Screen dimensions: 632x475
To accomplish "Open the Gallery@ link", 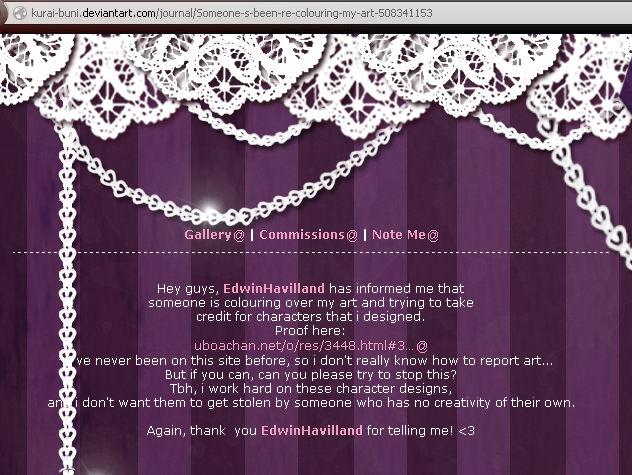I will click(214, 235).
